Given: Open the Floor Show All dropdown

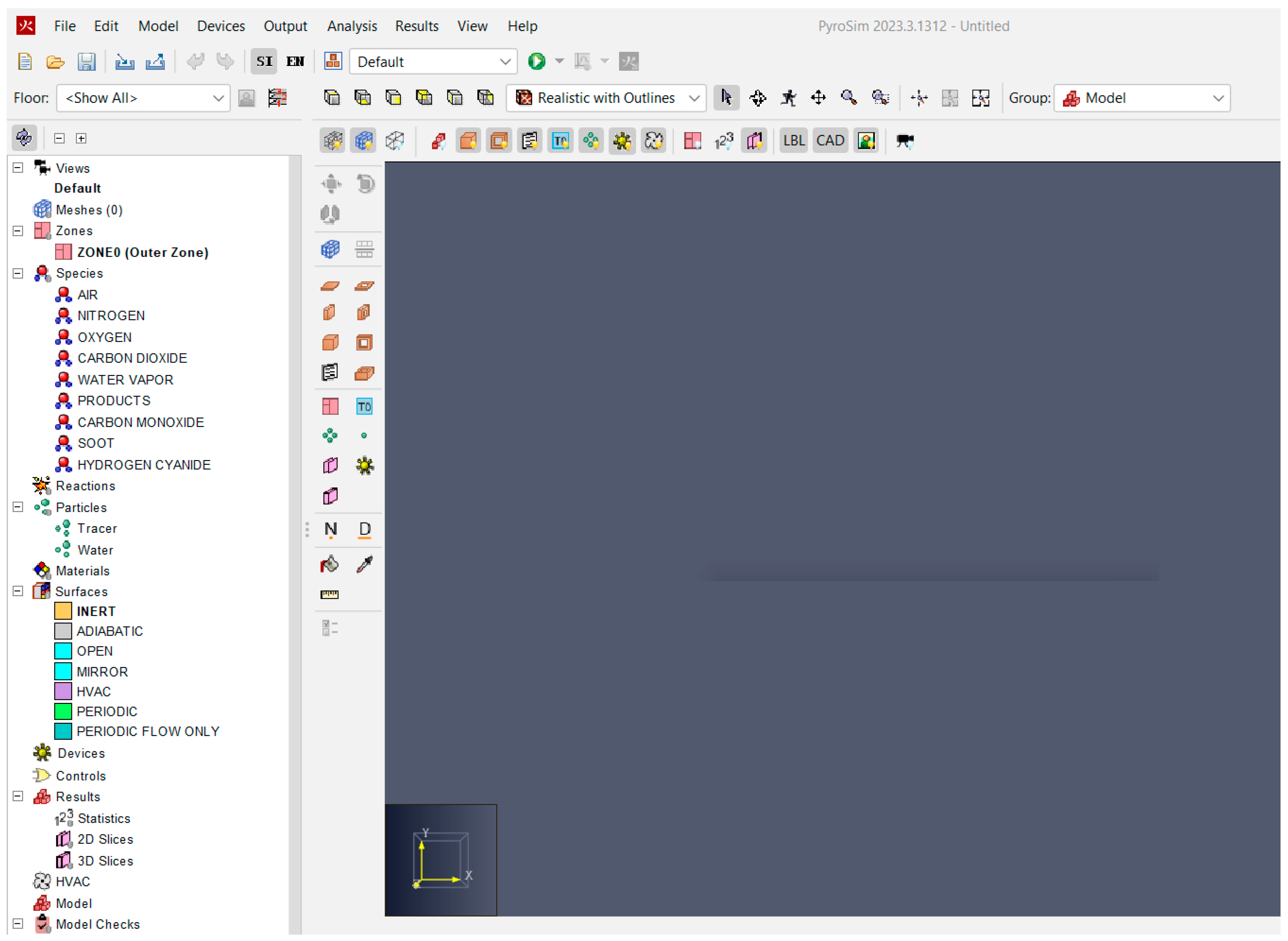Looking at the screenshot, I should tap(144, 98).
